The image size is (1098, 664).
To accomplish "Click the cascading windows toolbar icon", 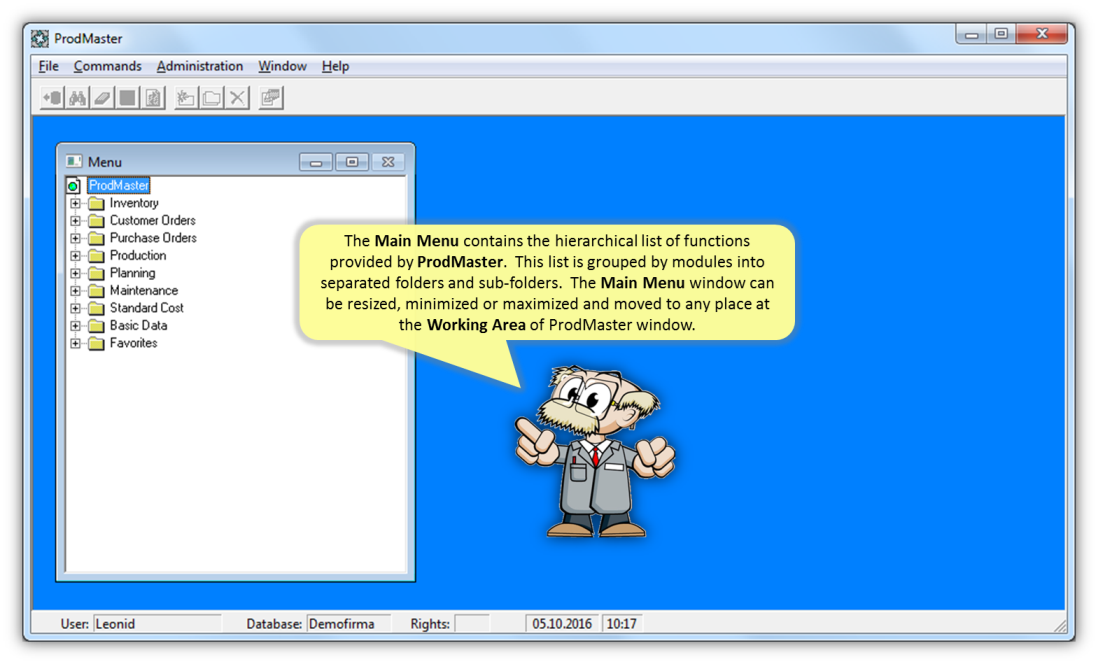I will pos(270,98).
